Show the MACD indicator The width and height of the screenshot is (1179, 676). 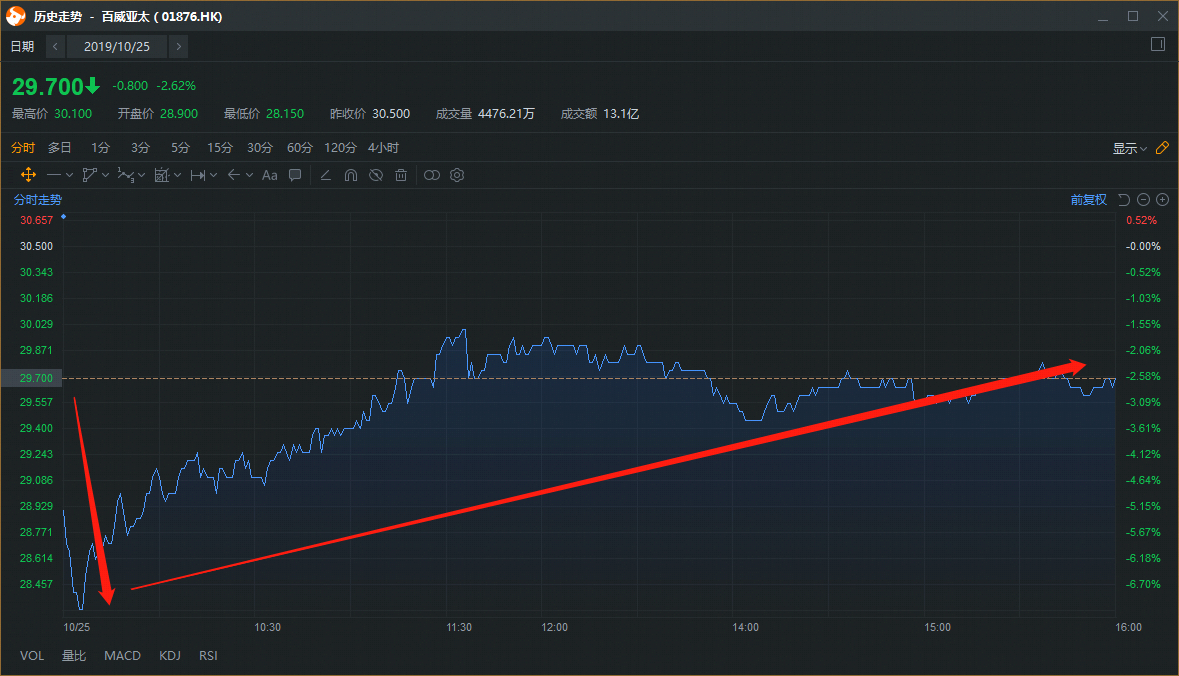tap(123, 656)
